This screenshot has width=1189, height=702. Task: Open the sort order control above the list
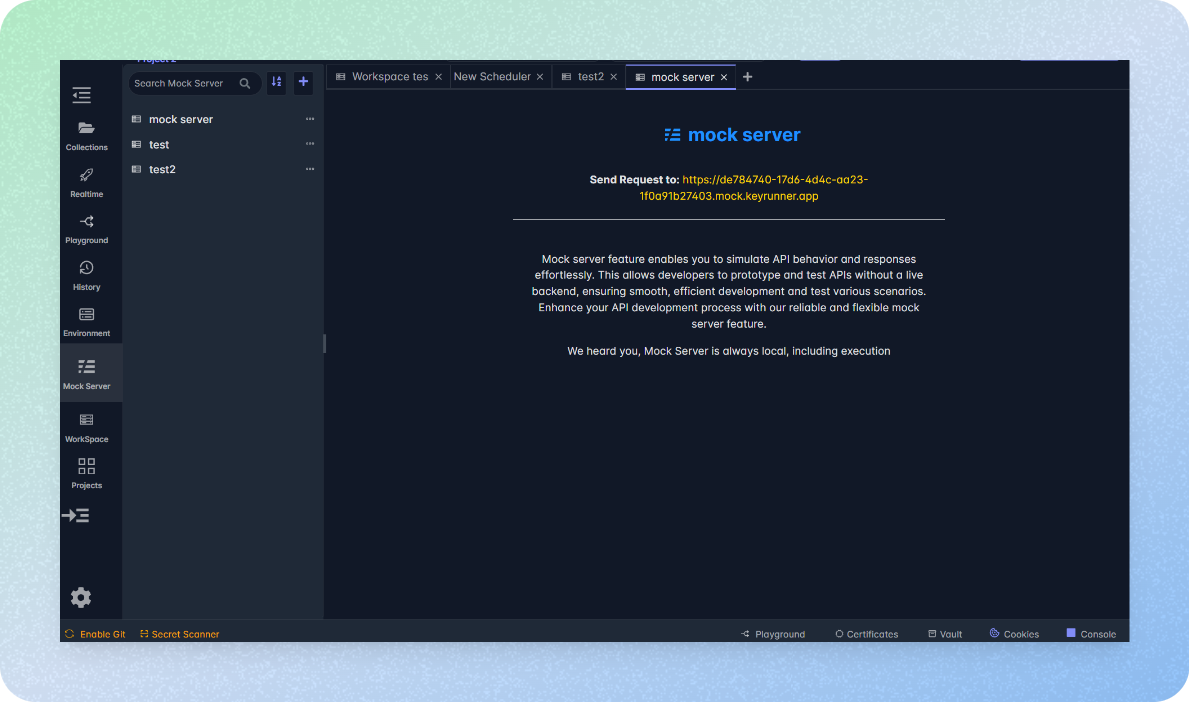coord(276,82)
